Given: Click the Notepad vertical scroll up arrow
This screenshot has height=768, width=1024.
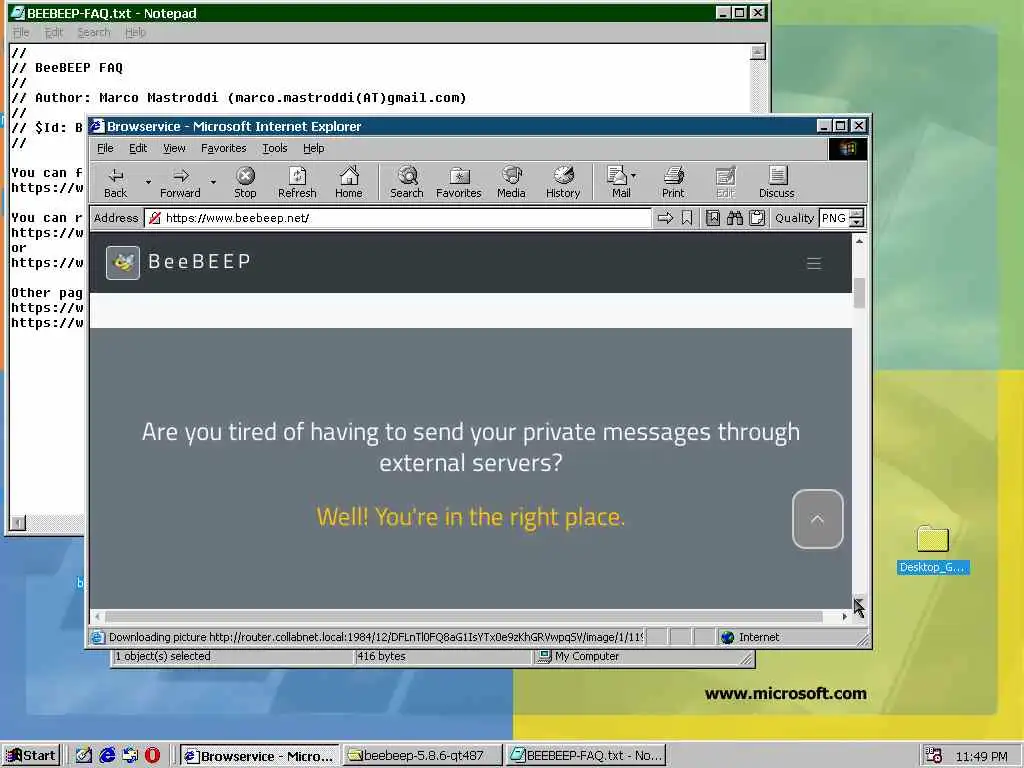Looking at the screenshot, I should [758, 52].
